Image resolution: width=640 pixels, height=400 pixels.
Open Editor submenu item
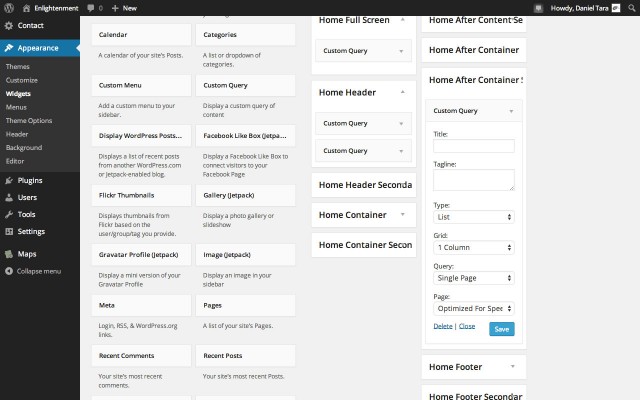click(x=15, y=161)
